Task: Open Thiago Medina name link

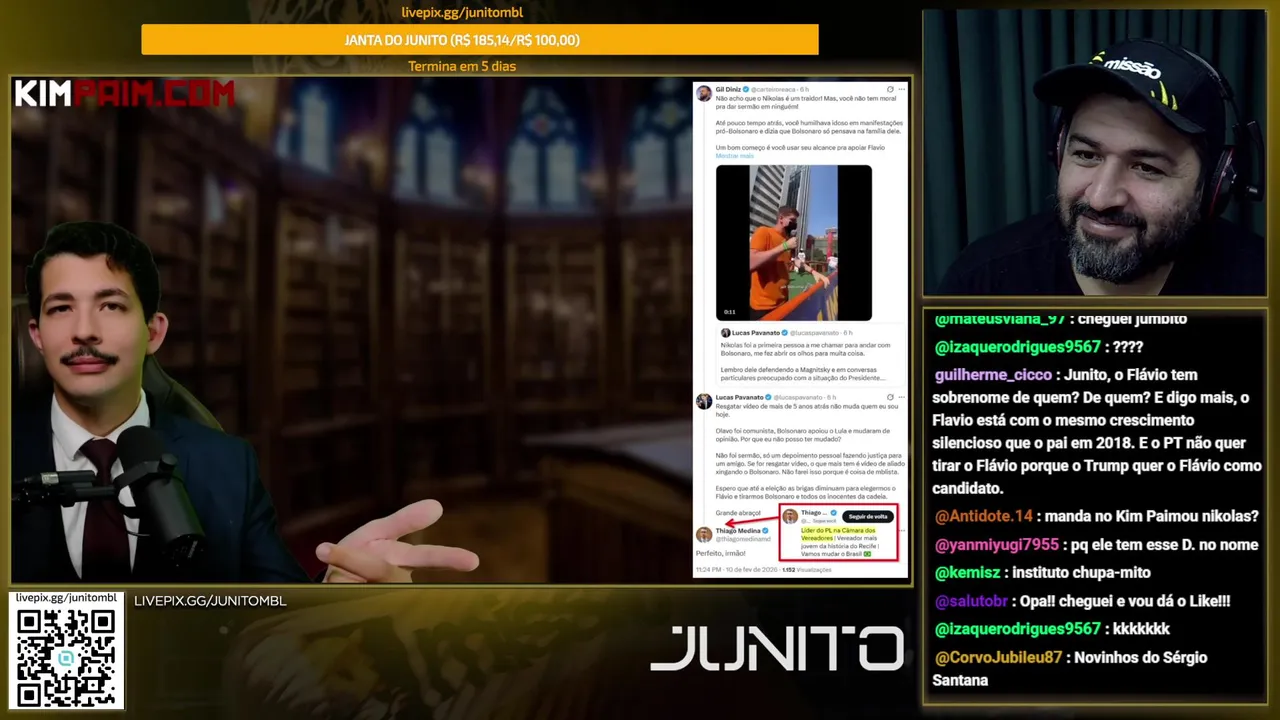Action: pos(738,530)
